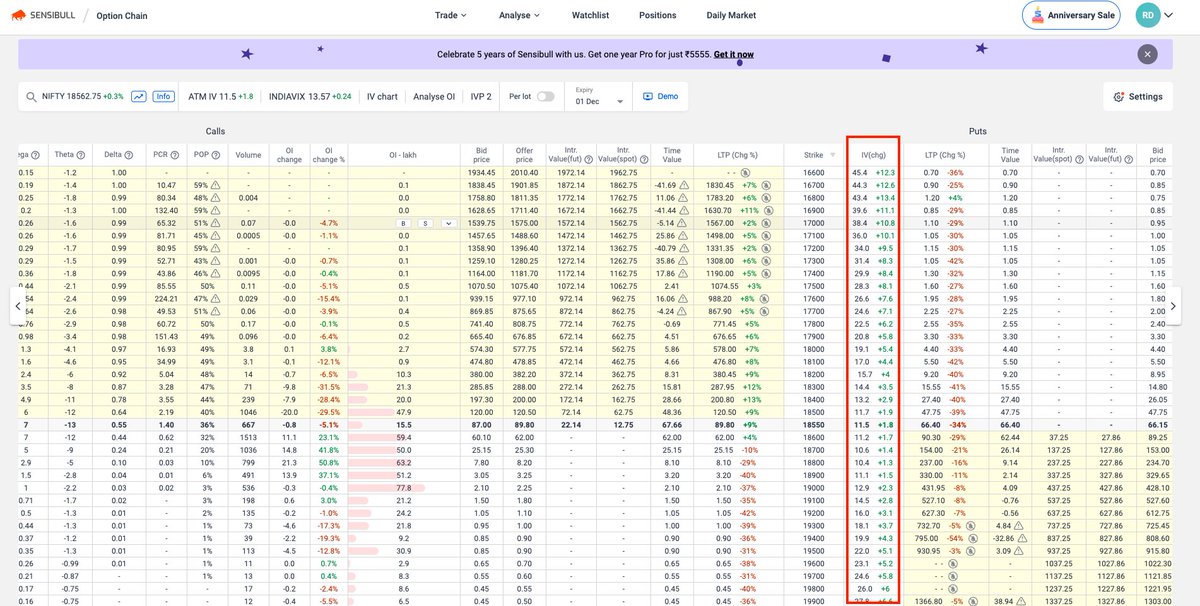Click the IVP 2 item
The image size is (1200, 606).
pyautogui.click(x=481, y=97)
